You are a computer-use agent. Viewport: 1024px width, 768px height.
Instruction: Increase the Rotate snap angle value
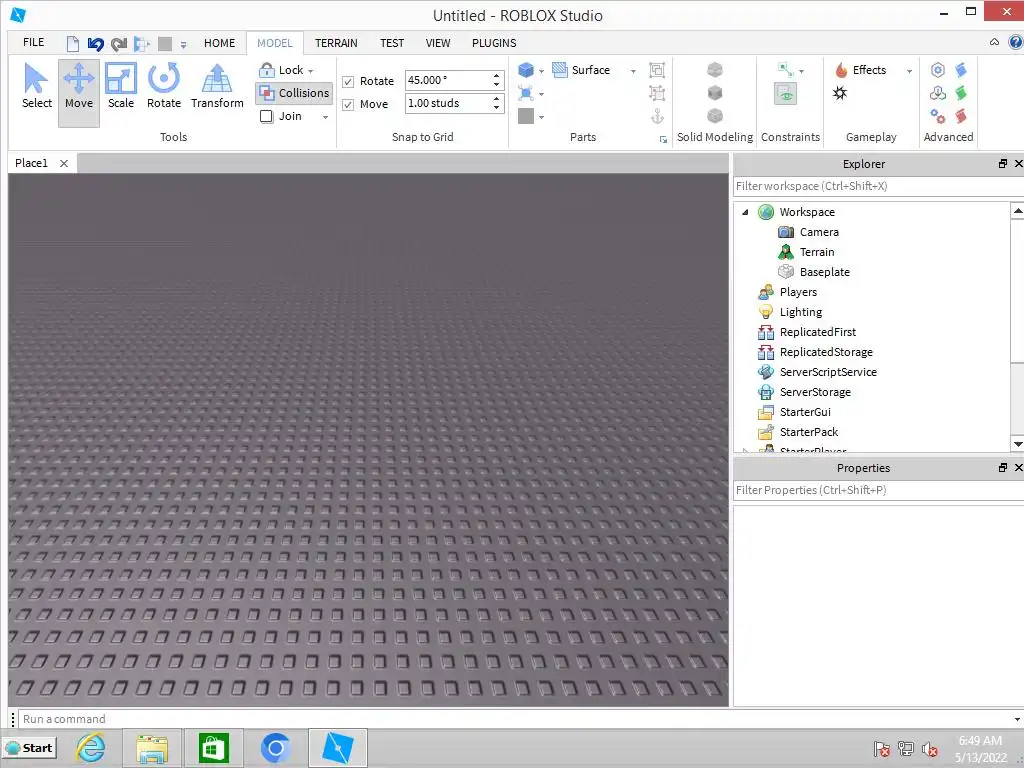pyautogui.click(x=496, y=76)
